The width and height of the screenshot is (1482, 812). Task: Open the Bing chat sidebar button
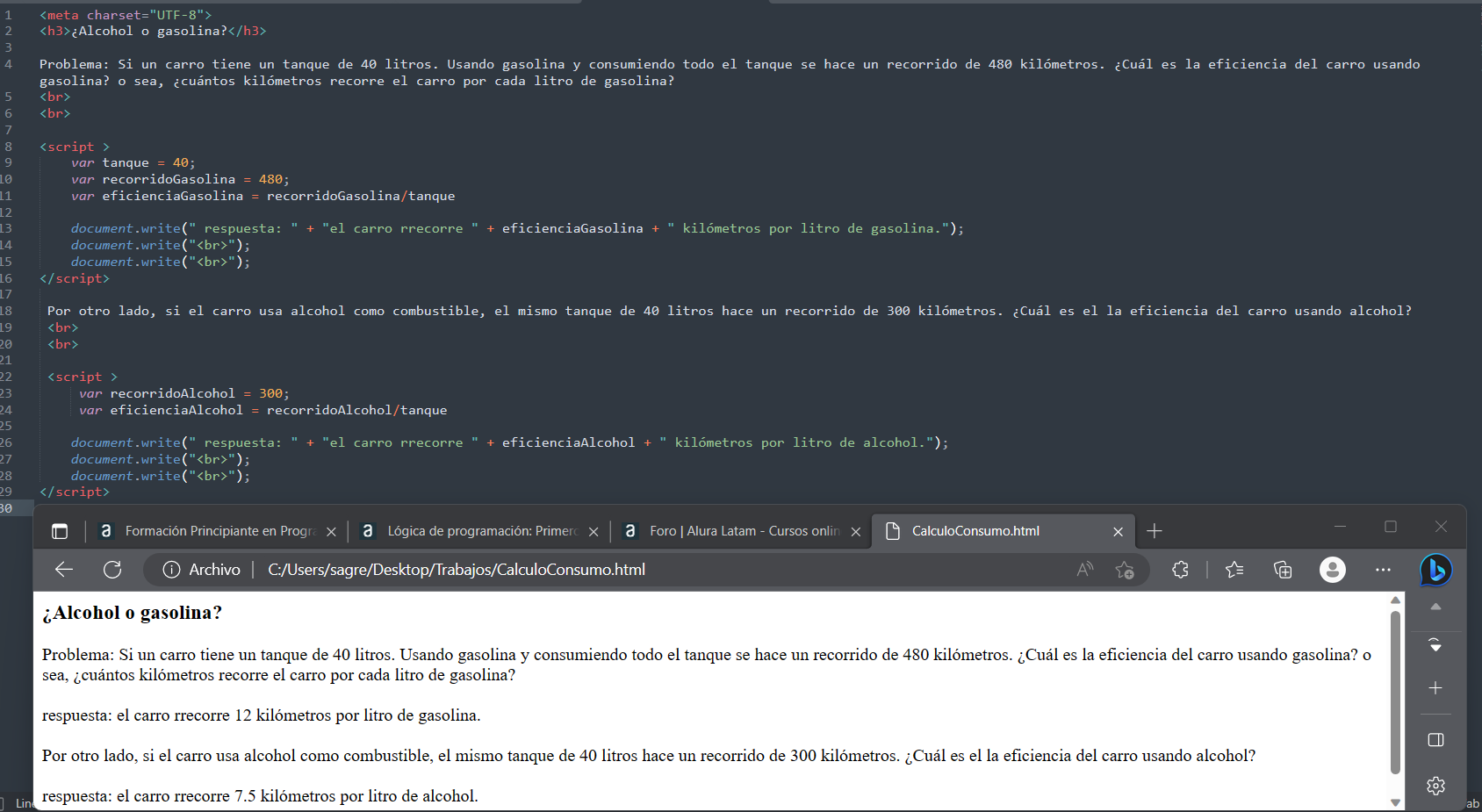click(1436, 571)
